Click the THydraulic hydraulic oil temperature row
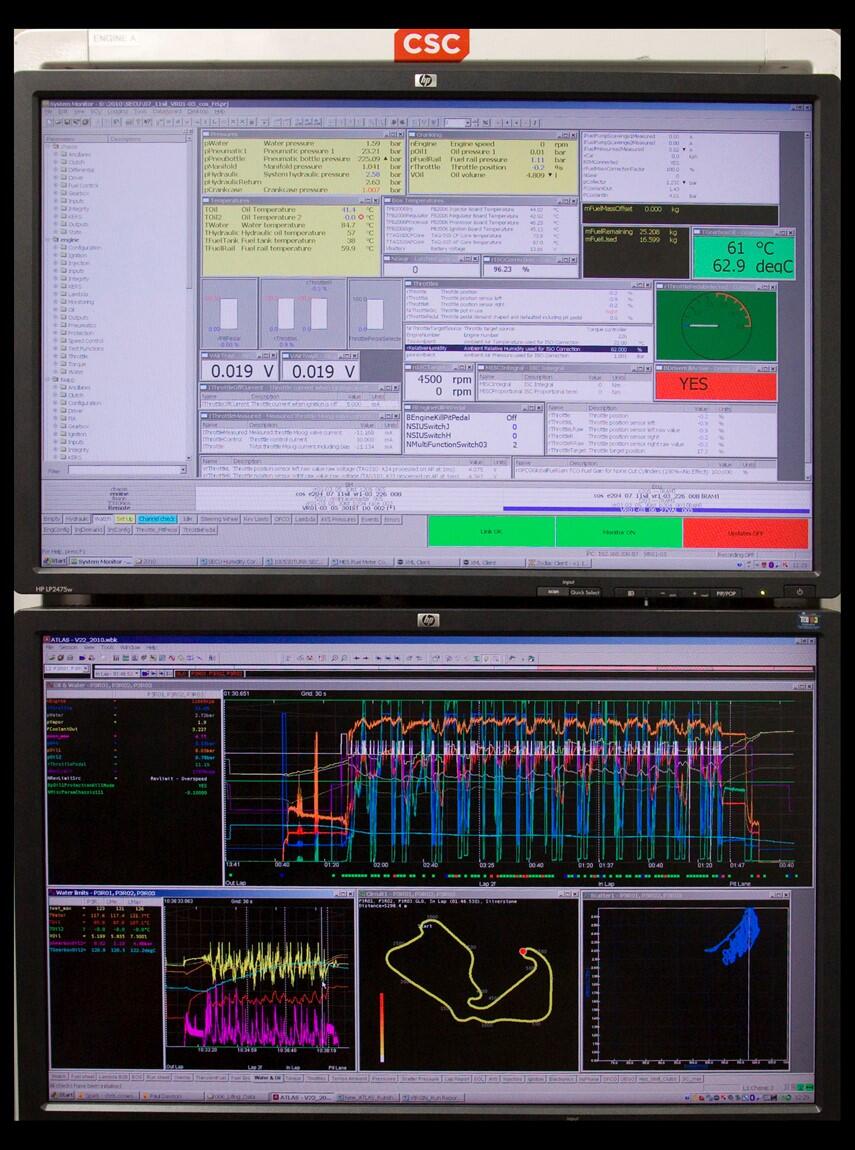The image size is (855, 1150). (290, 233)
